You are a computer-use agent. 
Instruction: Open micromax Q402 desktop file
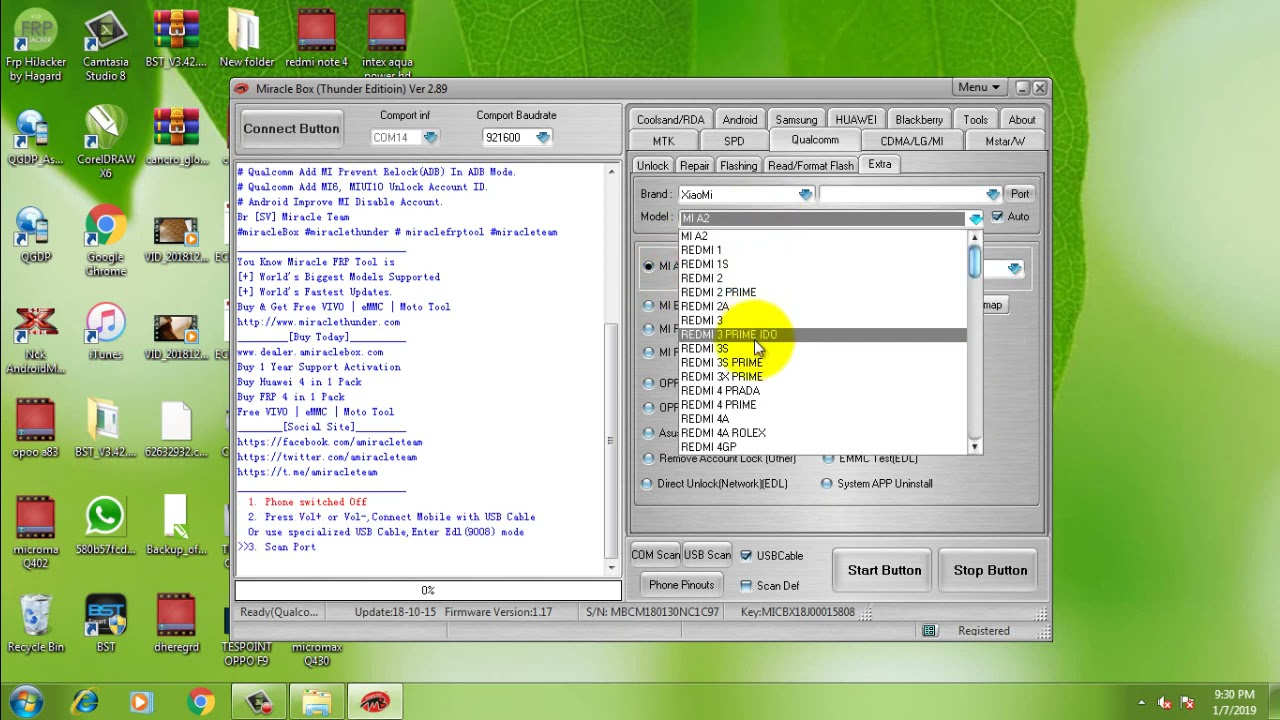[x=35, y=533]
